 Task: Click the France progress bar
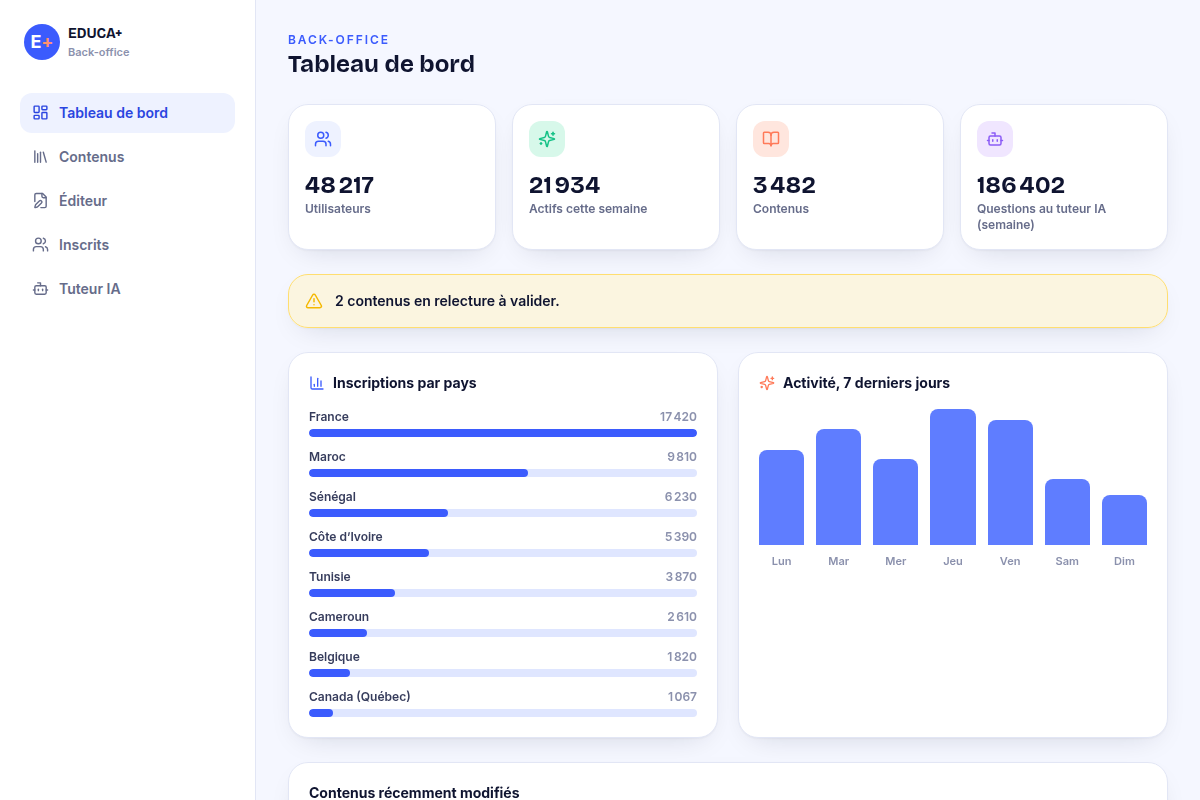pos(503,433)
